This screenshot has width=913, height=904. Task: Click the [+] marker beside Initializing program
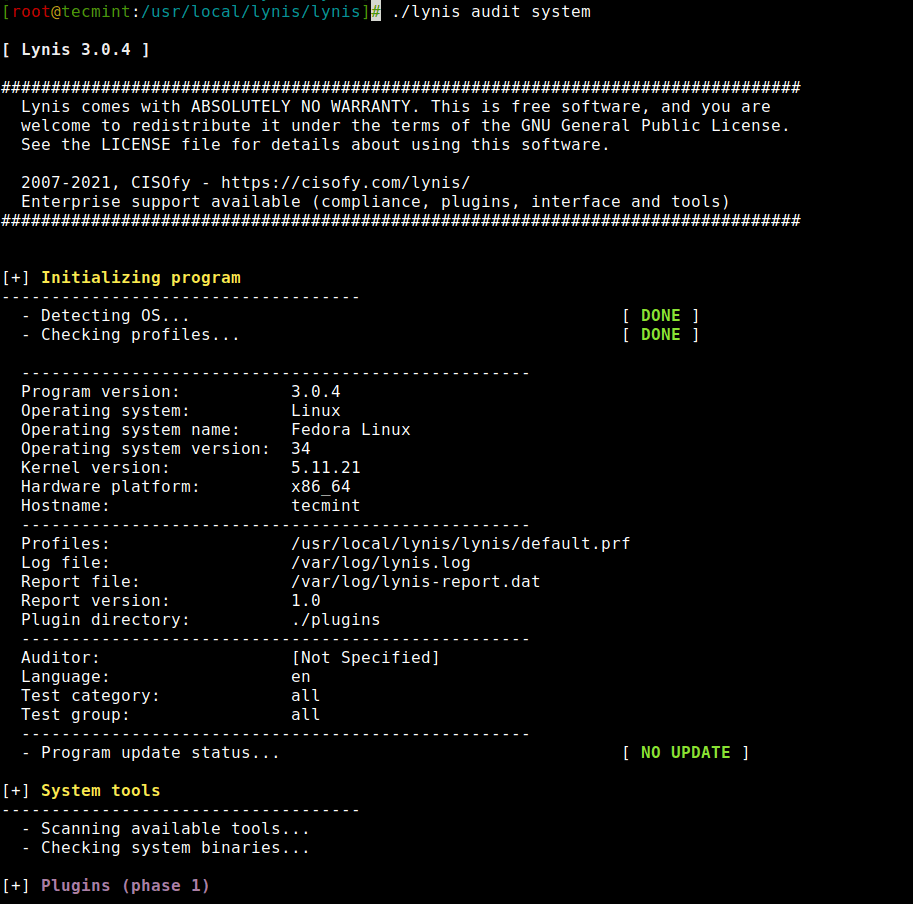[x=16, y=278]
